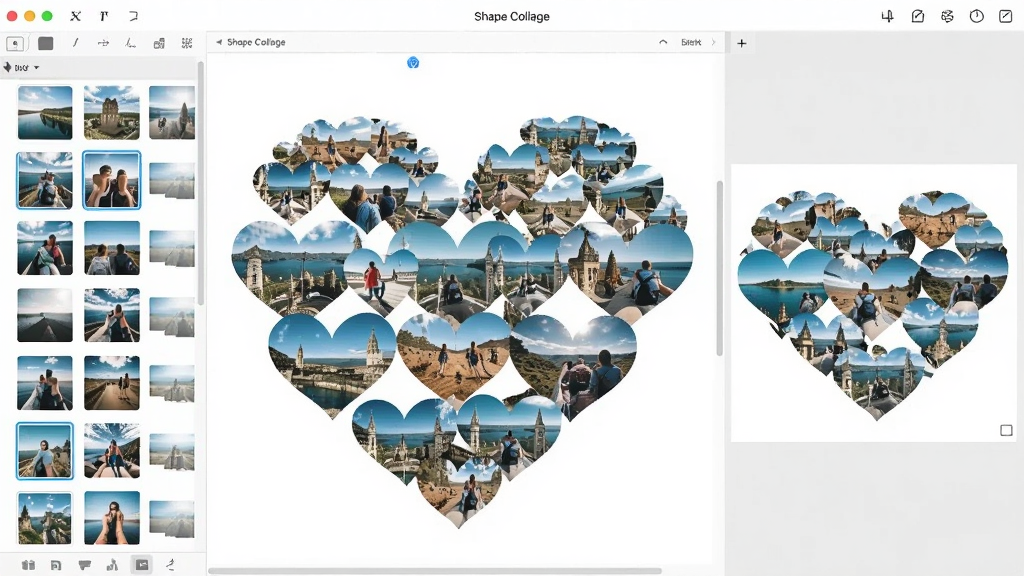Click the dotted grid pattern icon

point(187,43)
